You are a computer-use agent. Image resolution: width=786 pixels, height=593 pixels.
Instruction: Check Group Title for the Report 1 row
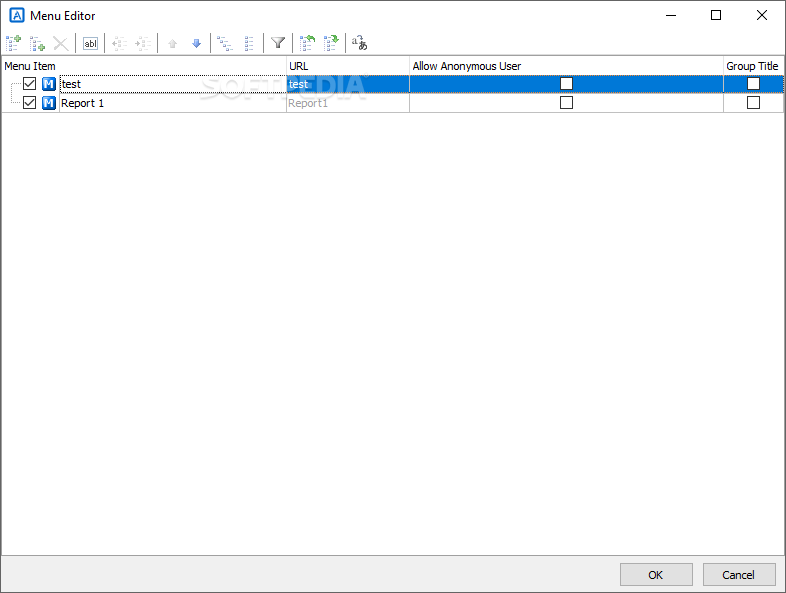click(753, 102)
